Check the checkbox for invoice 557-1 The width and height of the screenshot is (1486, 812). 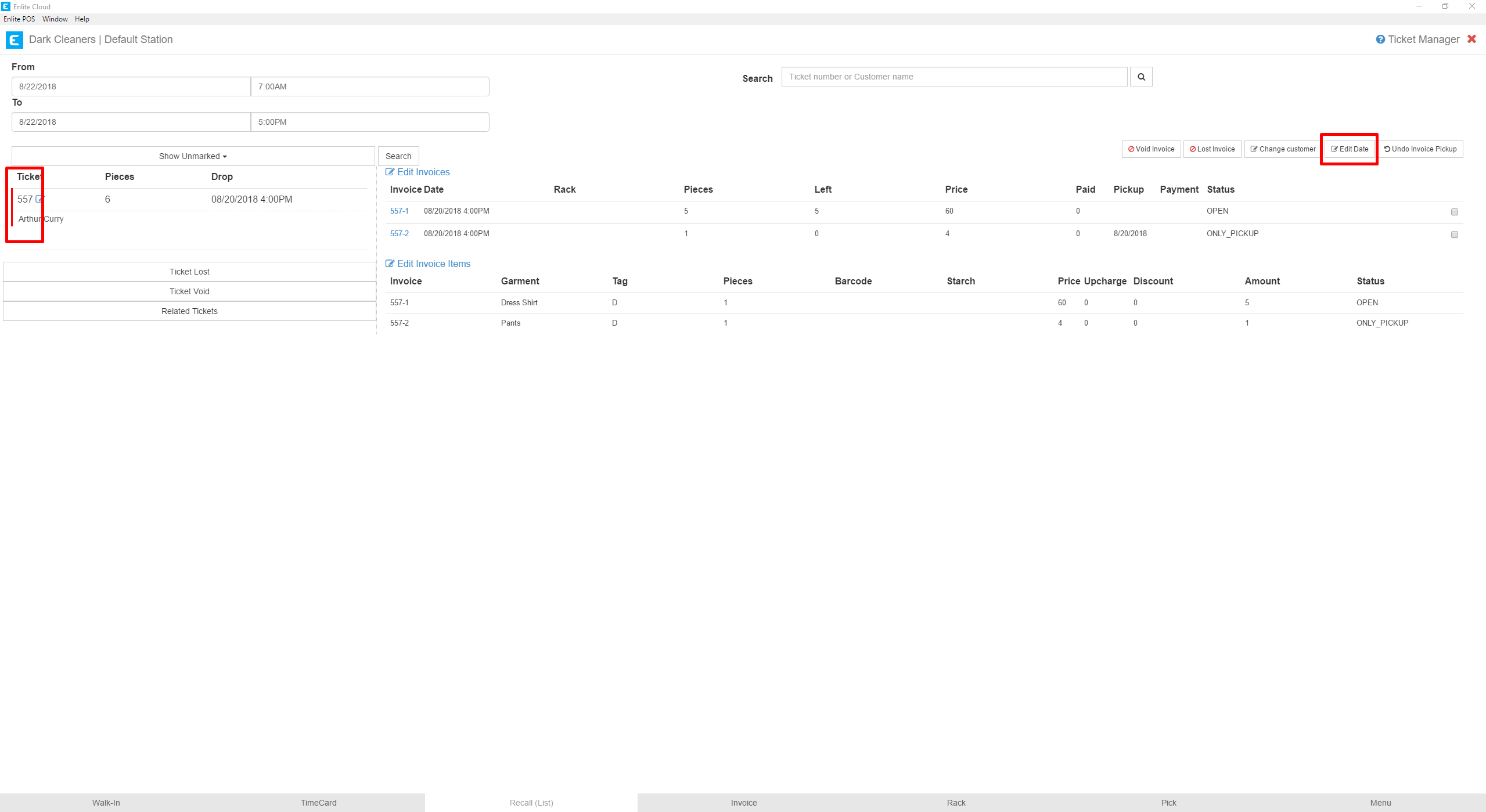tap(1454, 212)
